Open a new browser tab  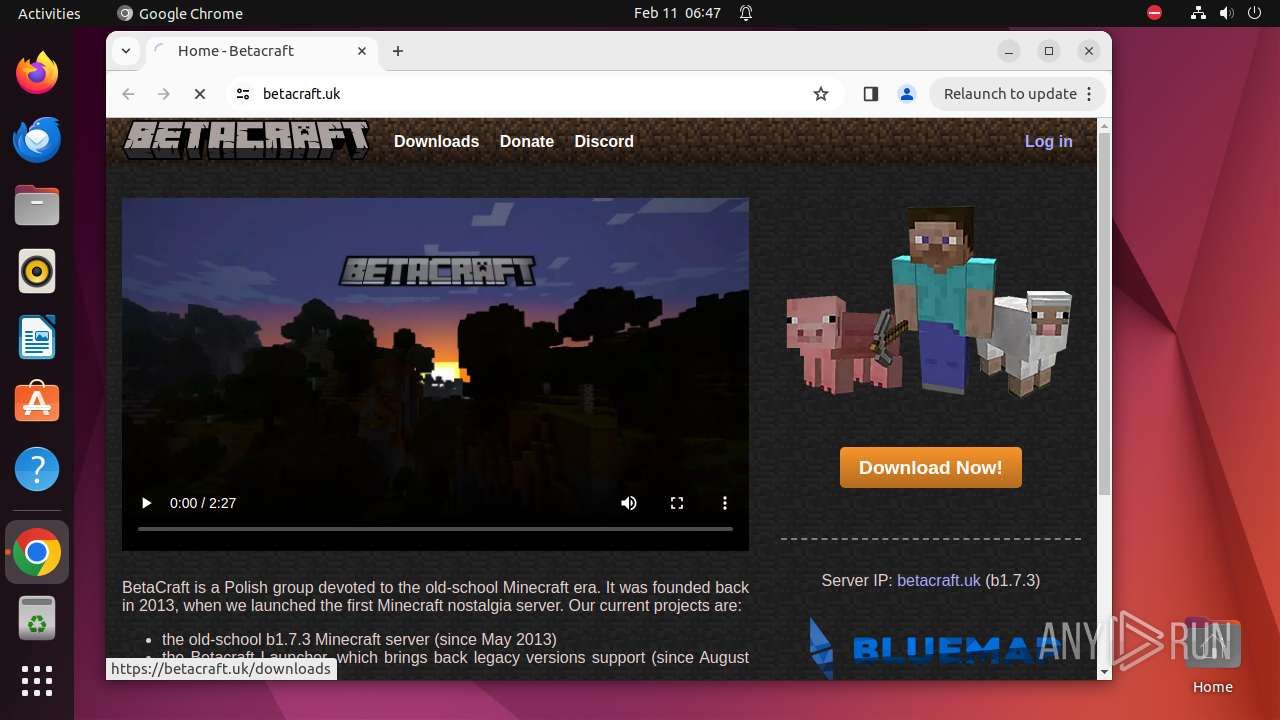[398, 51]
